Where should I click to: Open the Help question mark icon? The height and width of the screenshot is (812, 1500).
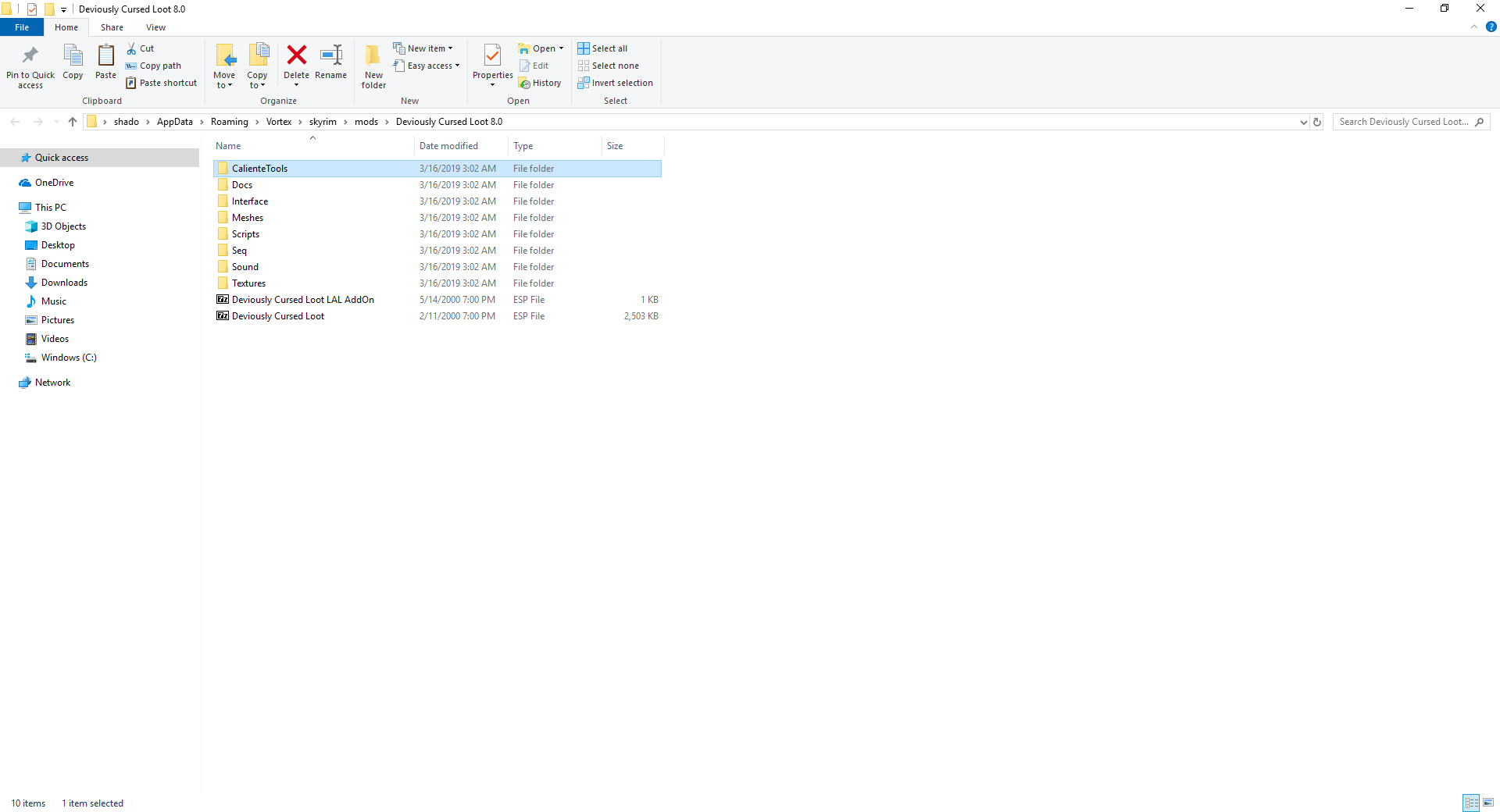click(x=1491, y=27)
